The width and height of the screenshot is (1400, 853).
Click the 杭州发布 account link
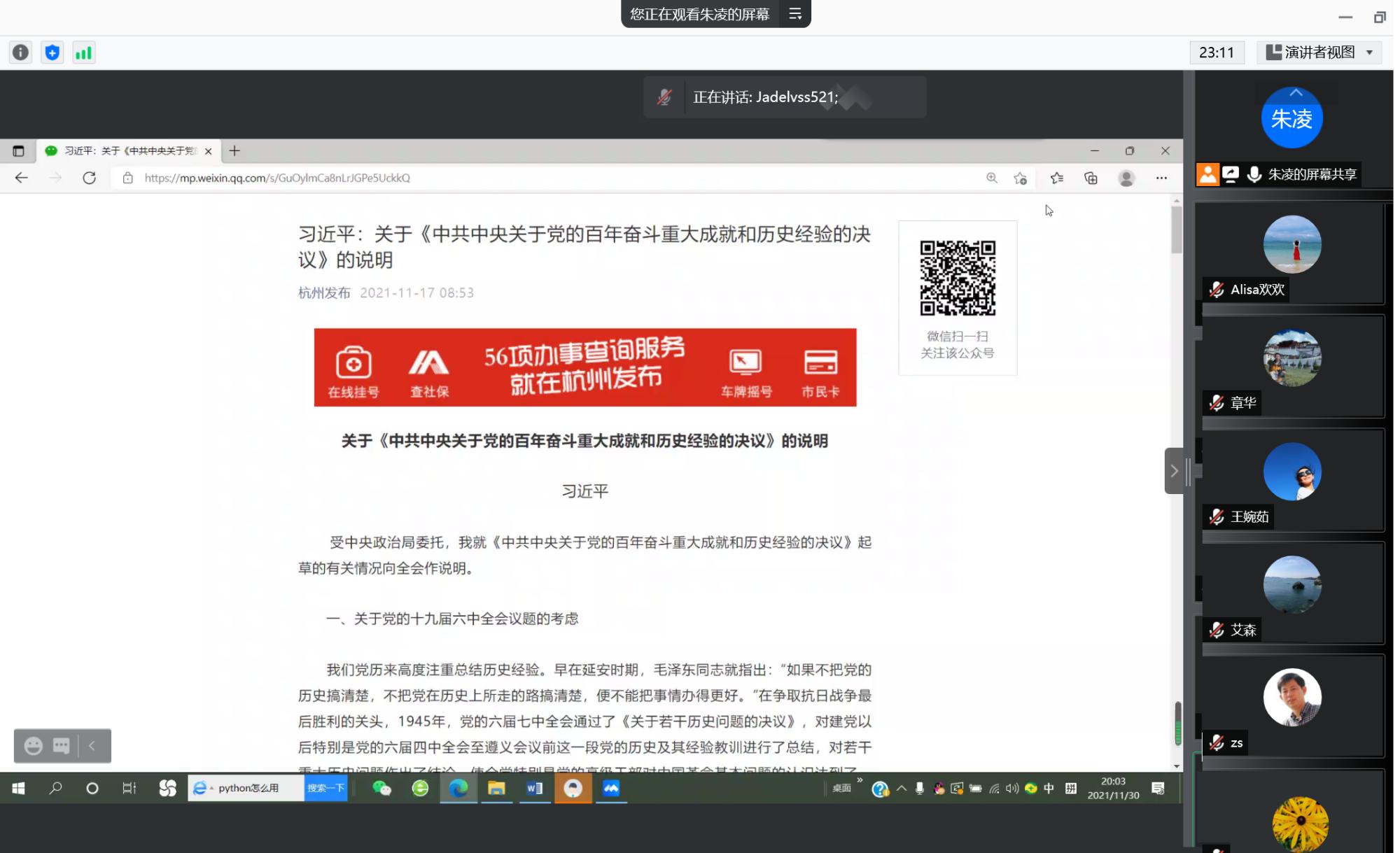pos(324,292)
